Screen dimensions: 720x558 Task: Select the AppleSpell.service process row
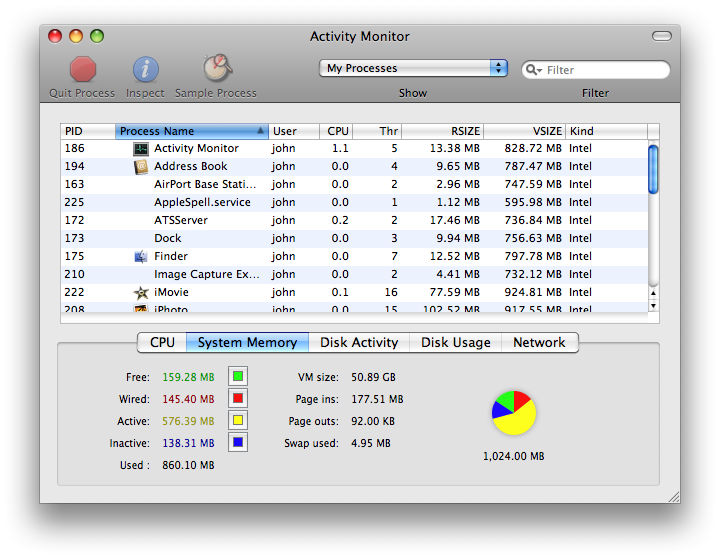click(x=354, y=203)
